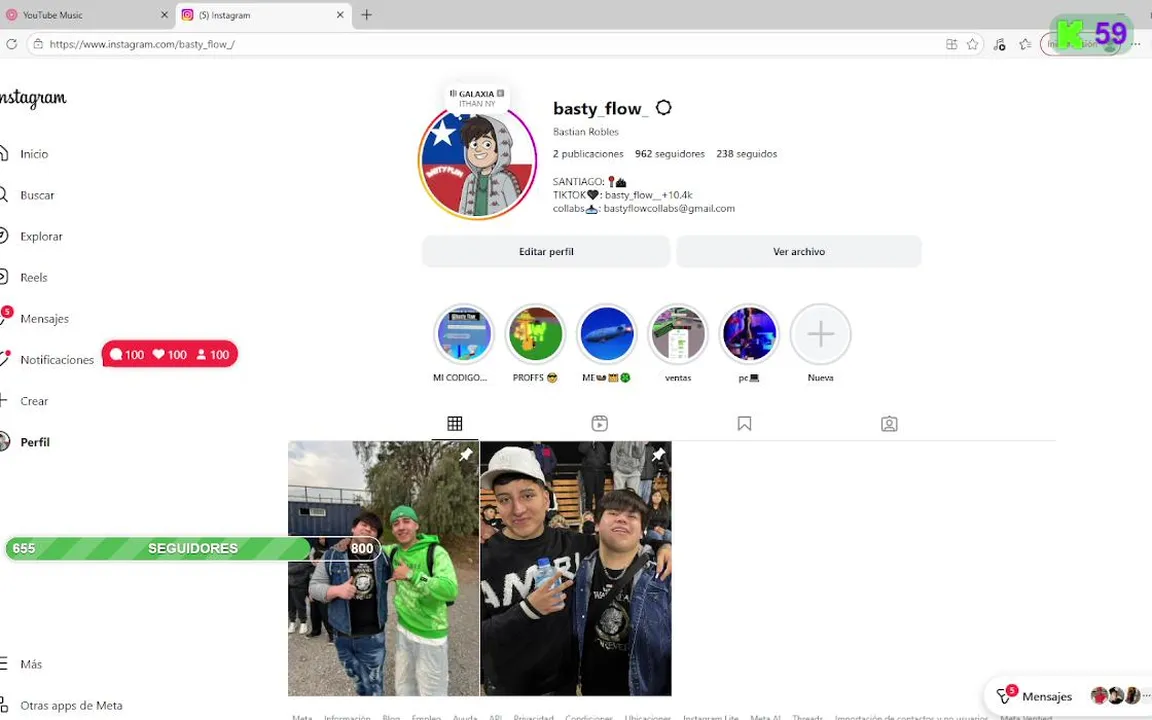Screen dimensions: 1152x720
Task: Add page to favorites star icon
Action: pyautogui.click(x=972, y=44)
